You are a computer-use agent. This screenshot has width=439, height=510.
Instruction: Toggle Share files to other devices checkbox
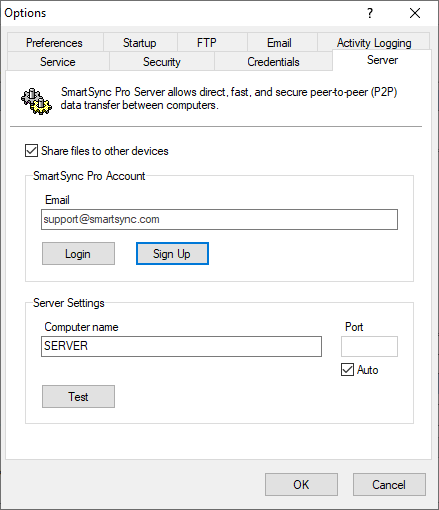point(31,151)
